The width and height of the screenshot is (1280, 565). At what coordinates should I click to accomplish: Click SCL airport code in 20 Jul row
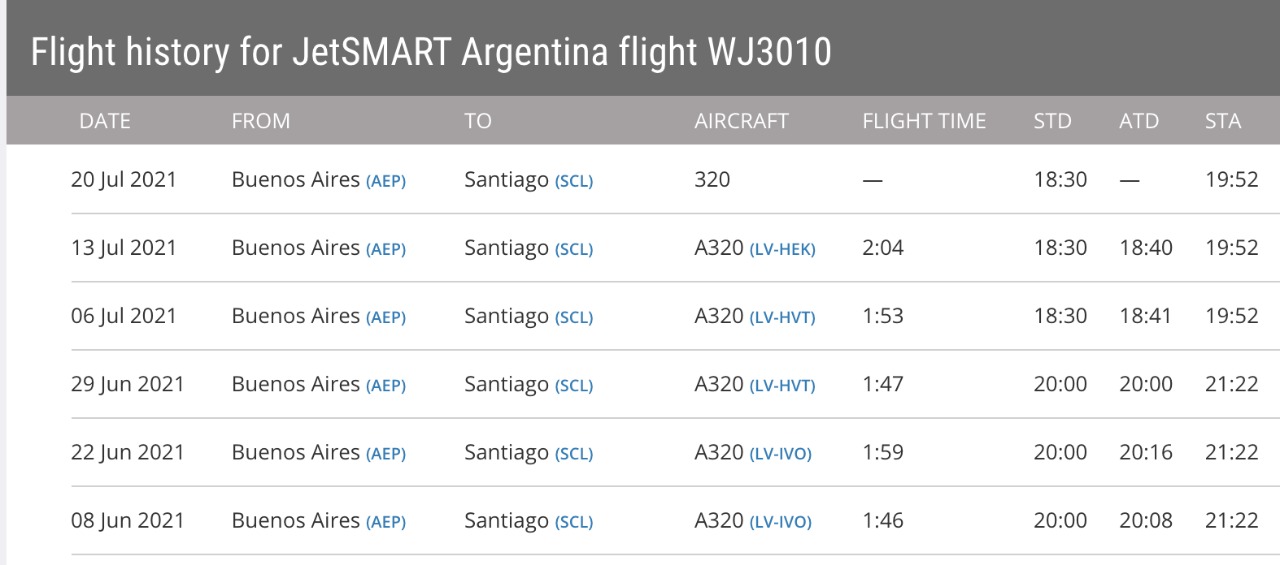pyautogui.click(x=574, y=181)
